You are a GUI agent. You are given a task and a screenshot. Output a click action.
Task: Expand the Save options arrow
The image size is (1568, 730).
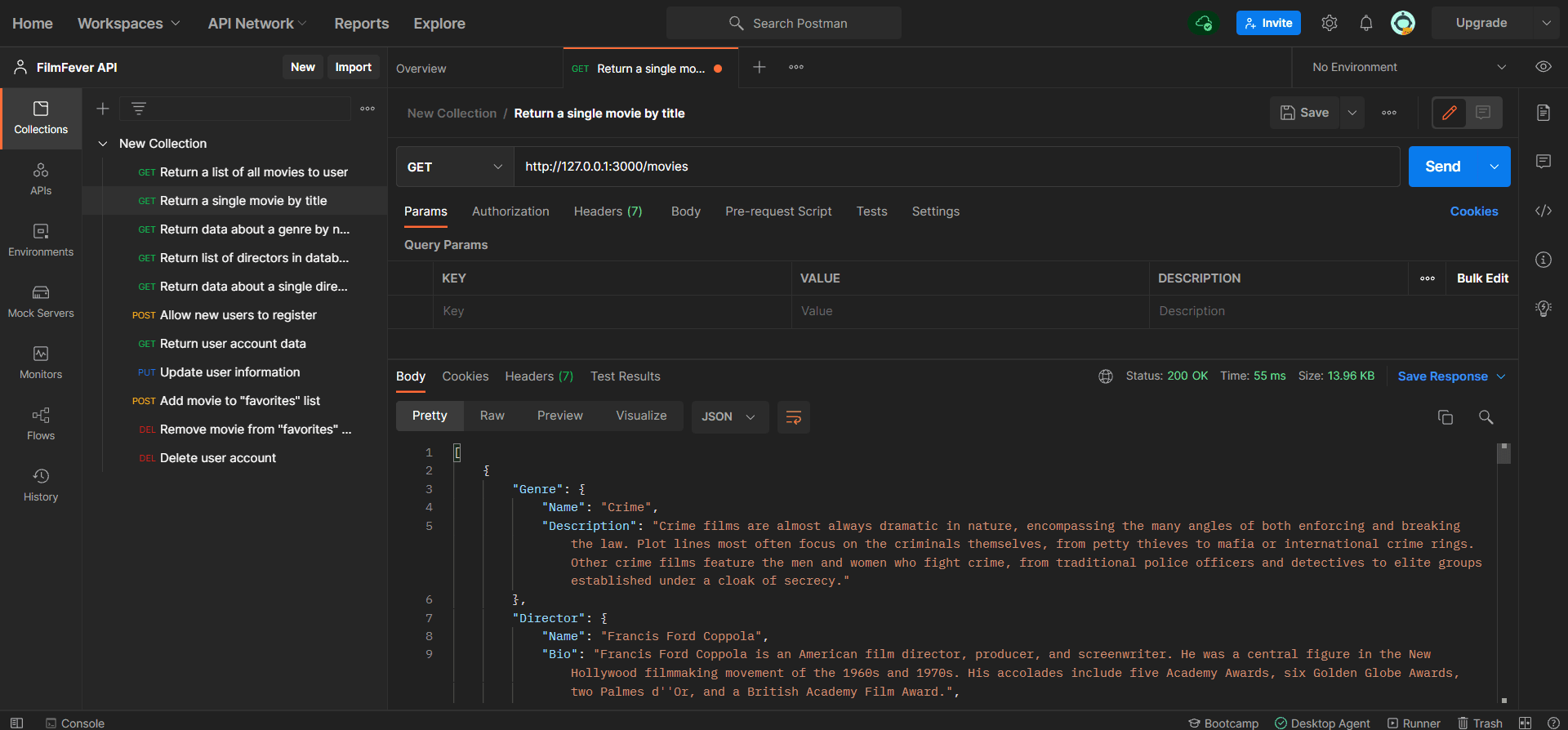tap(1352, 113)
